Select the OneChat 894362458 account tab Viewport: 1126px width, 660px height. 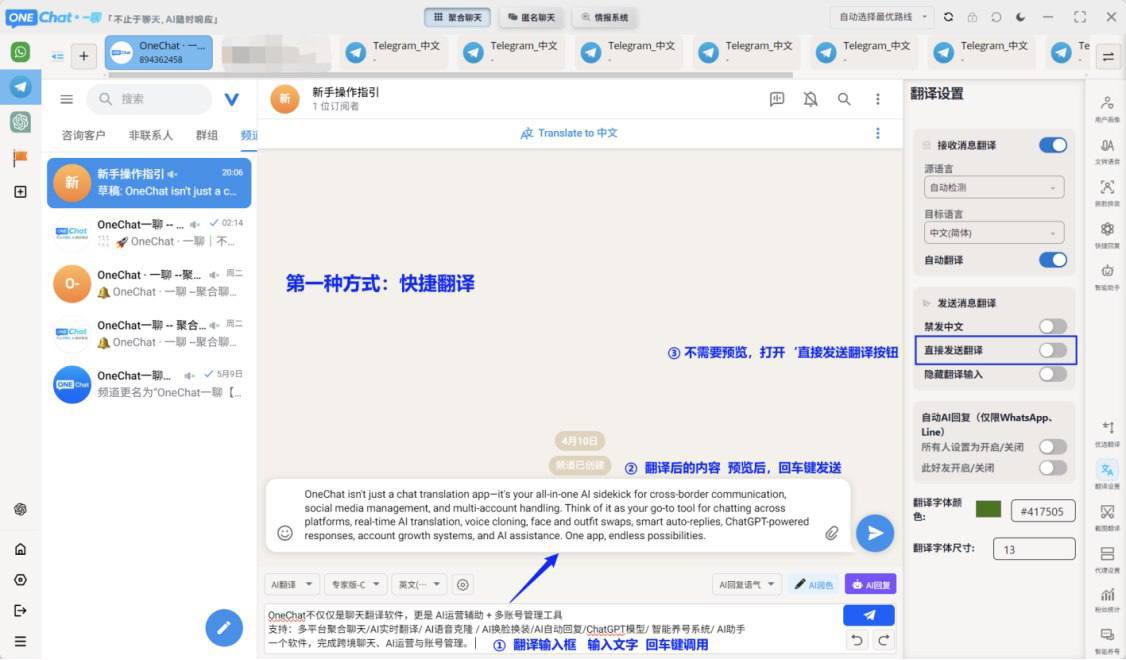point(159,52)
